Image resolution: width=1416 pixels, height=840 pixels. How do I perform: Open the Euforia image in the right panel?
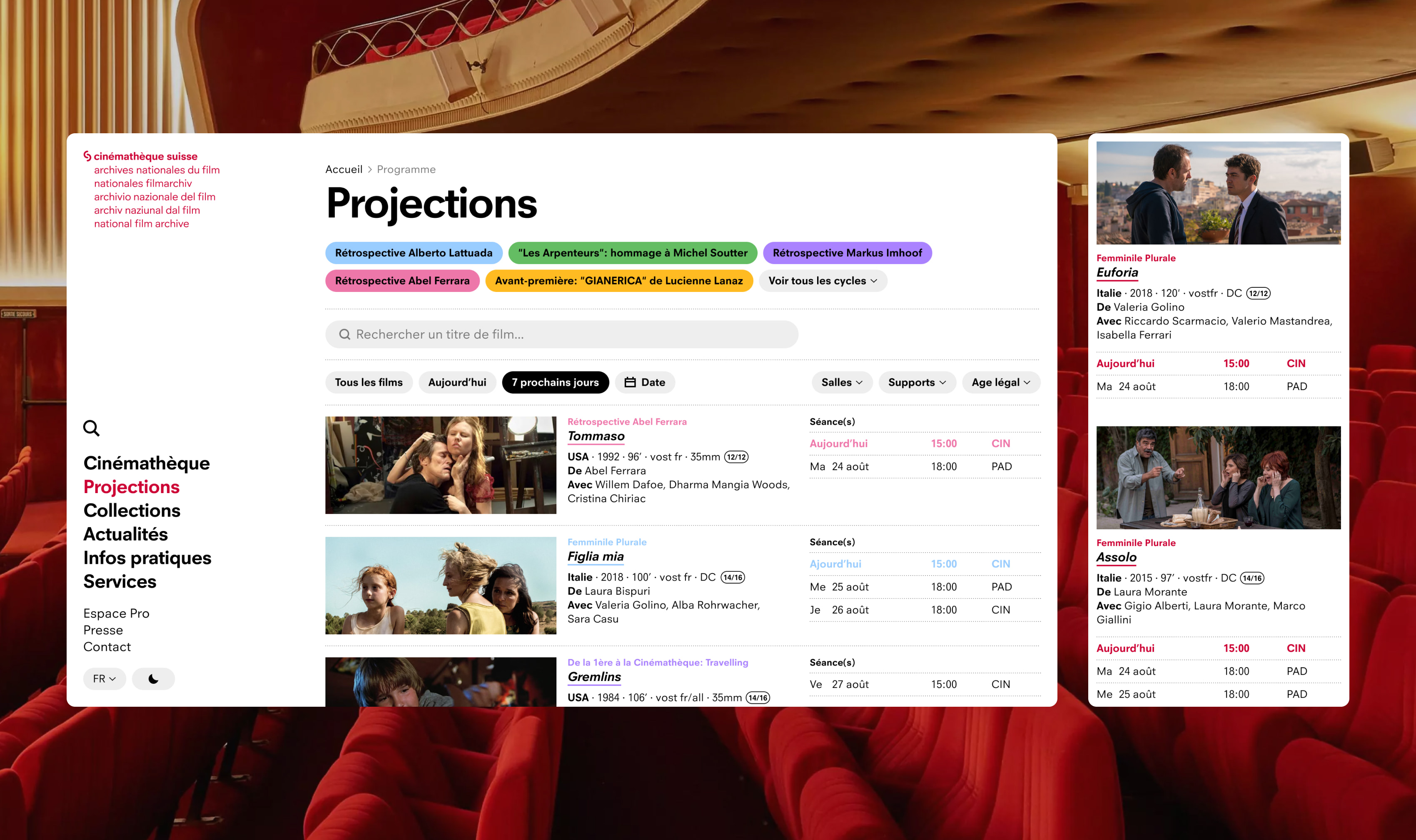tap(1218, 193)
